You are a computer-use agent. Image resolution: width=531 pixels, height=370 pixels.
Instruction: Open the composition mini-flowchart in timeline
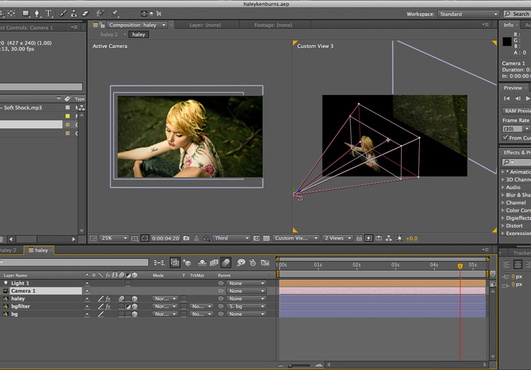159,262
